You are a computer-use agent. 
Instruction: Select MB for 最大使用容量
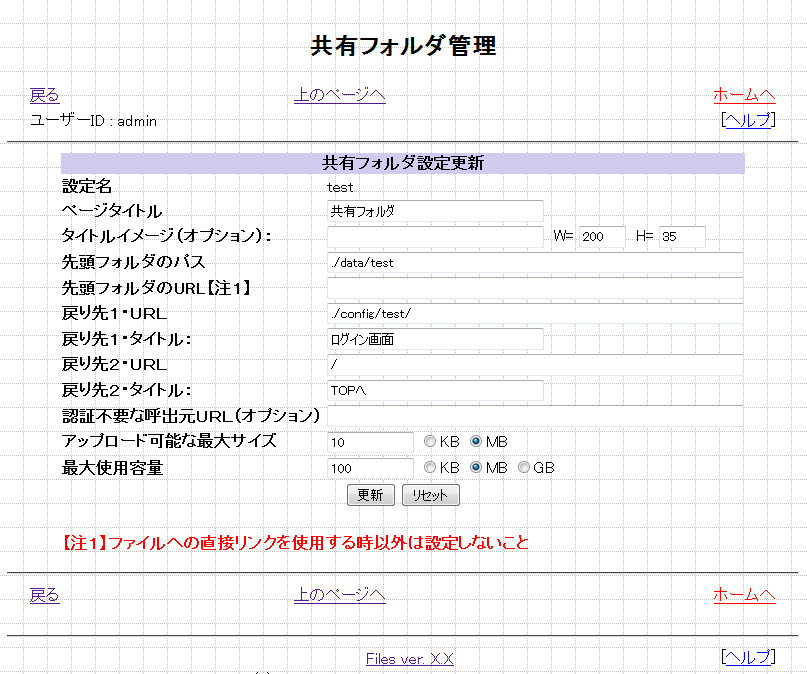click(476, 468)
